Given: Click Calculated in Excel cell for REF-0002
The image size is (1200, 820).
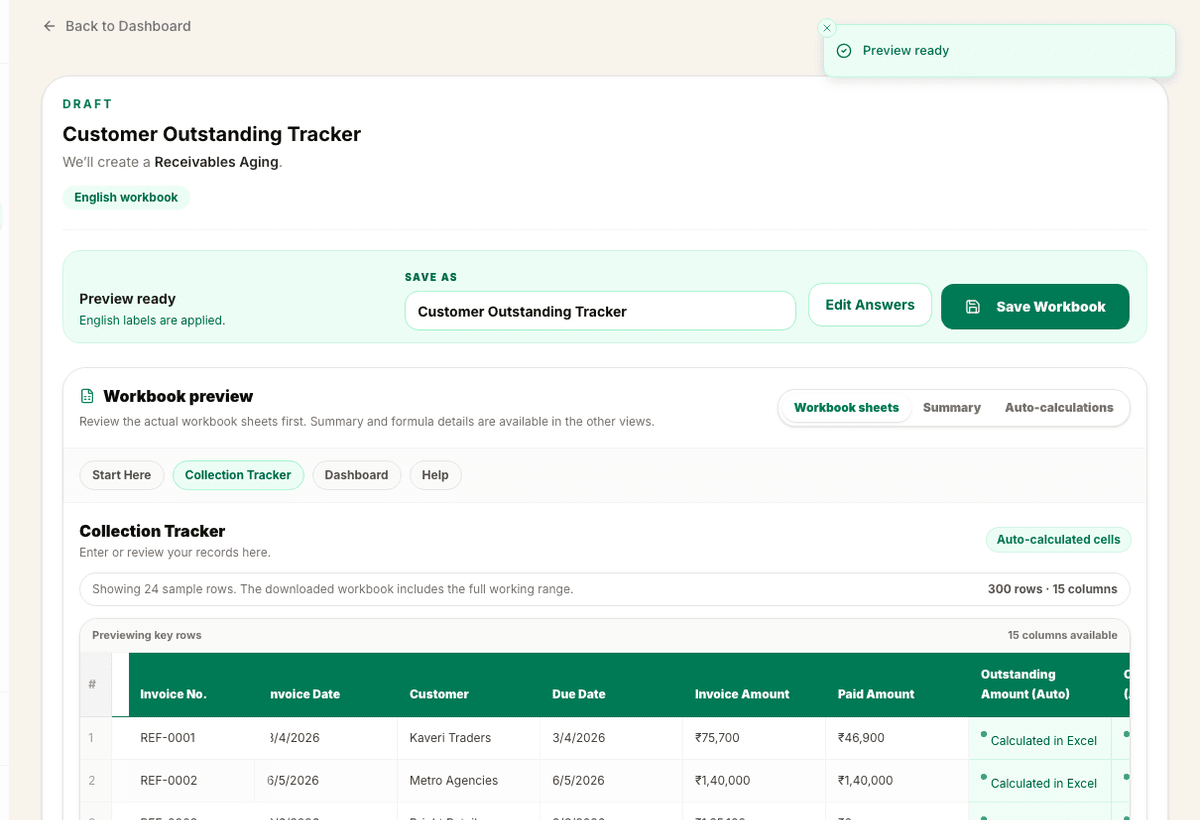Looking at the screenshot, I should pos(1040,783).
